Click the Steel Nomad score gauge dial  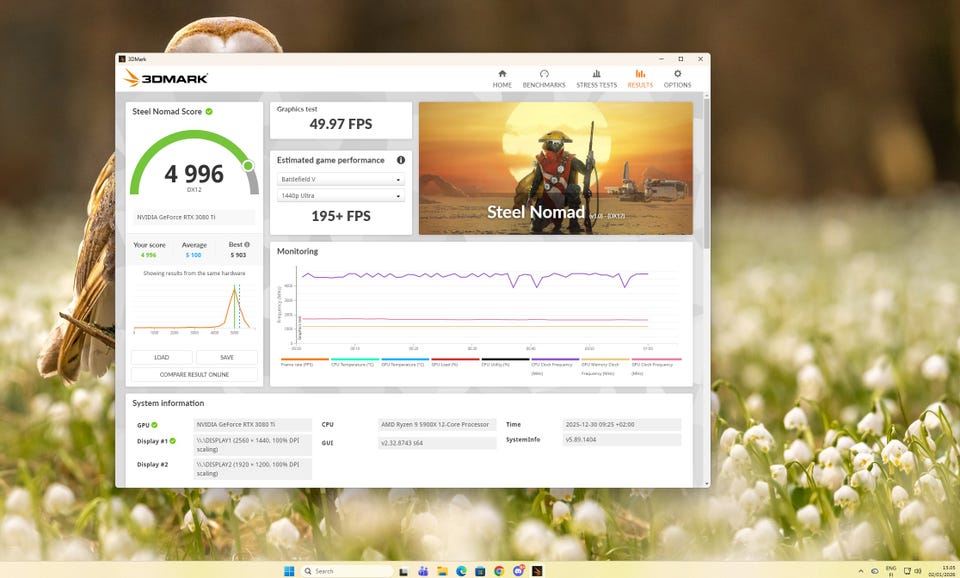(194, 164)
